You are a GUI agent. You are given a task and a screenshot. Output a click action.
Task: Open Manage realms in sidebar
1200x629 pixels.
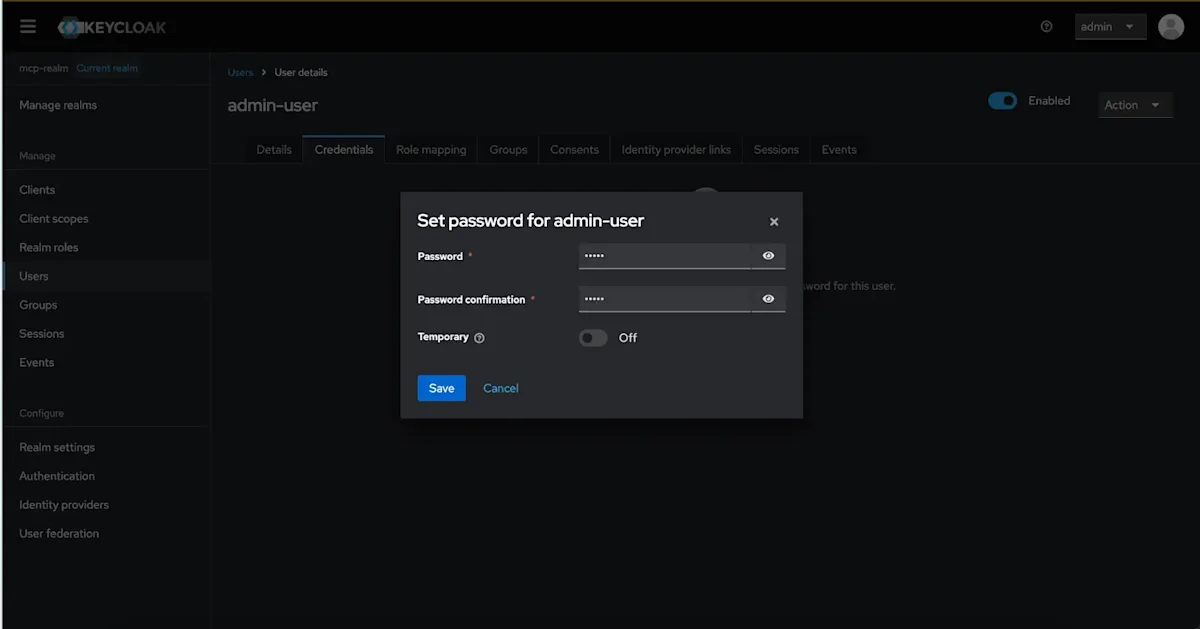105,105
